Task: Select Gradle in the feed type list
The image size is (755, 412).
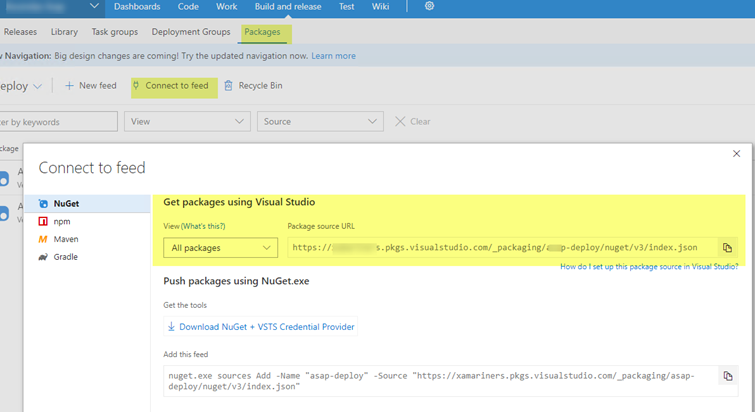Action: [87, 257]
